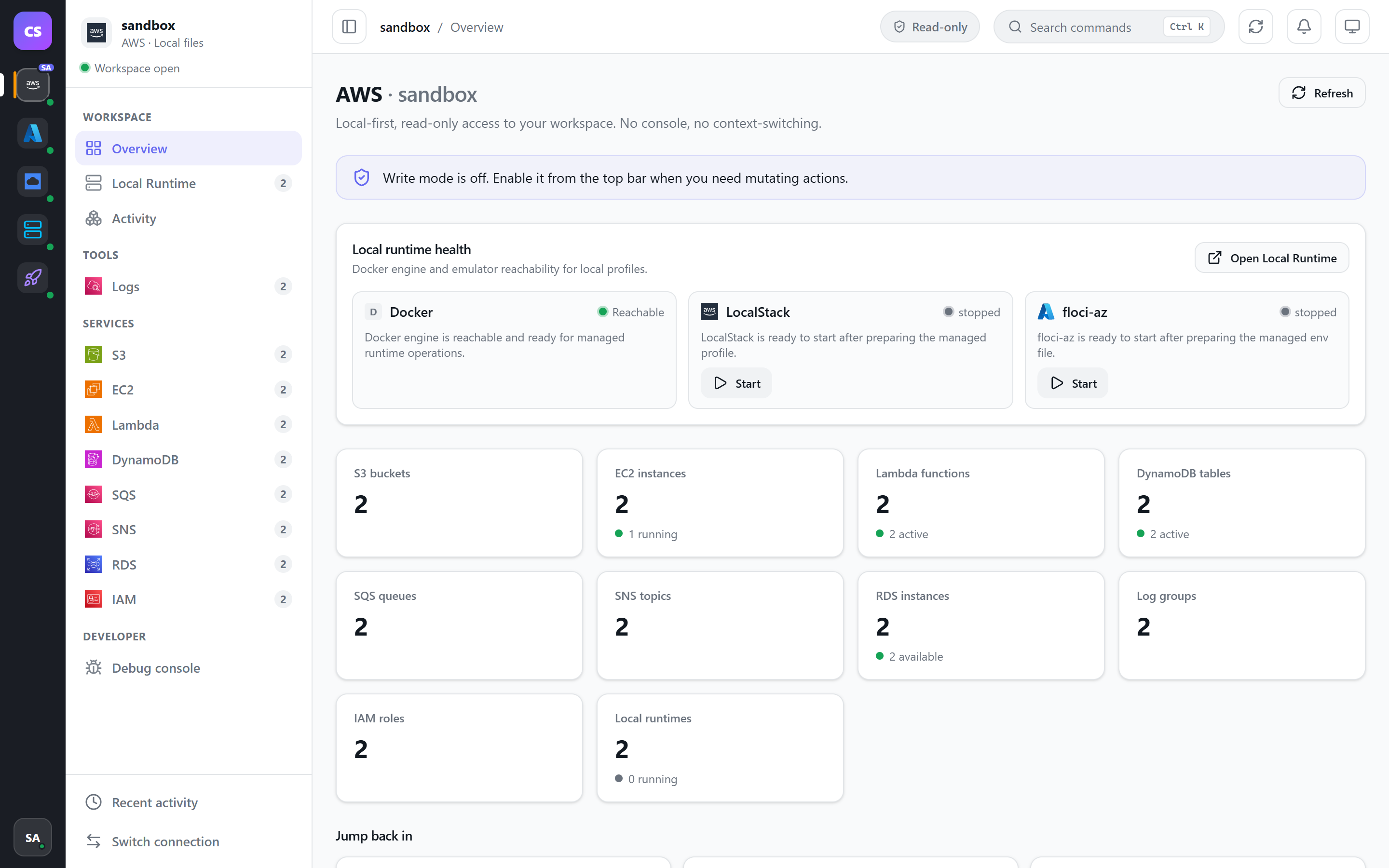Open the notifications bell
Screen dimensions: 1389x868
1304,27
